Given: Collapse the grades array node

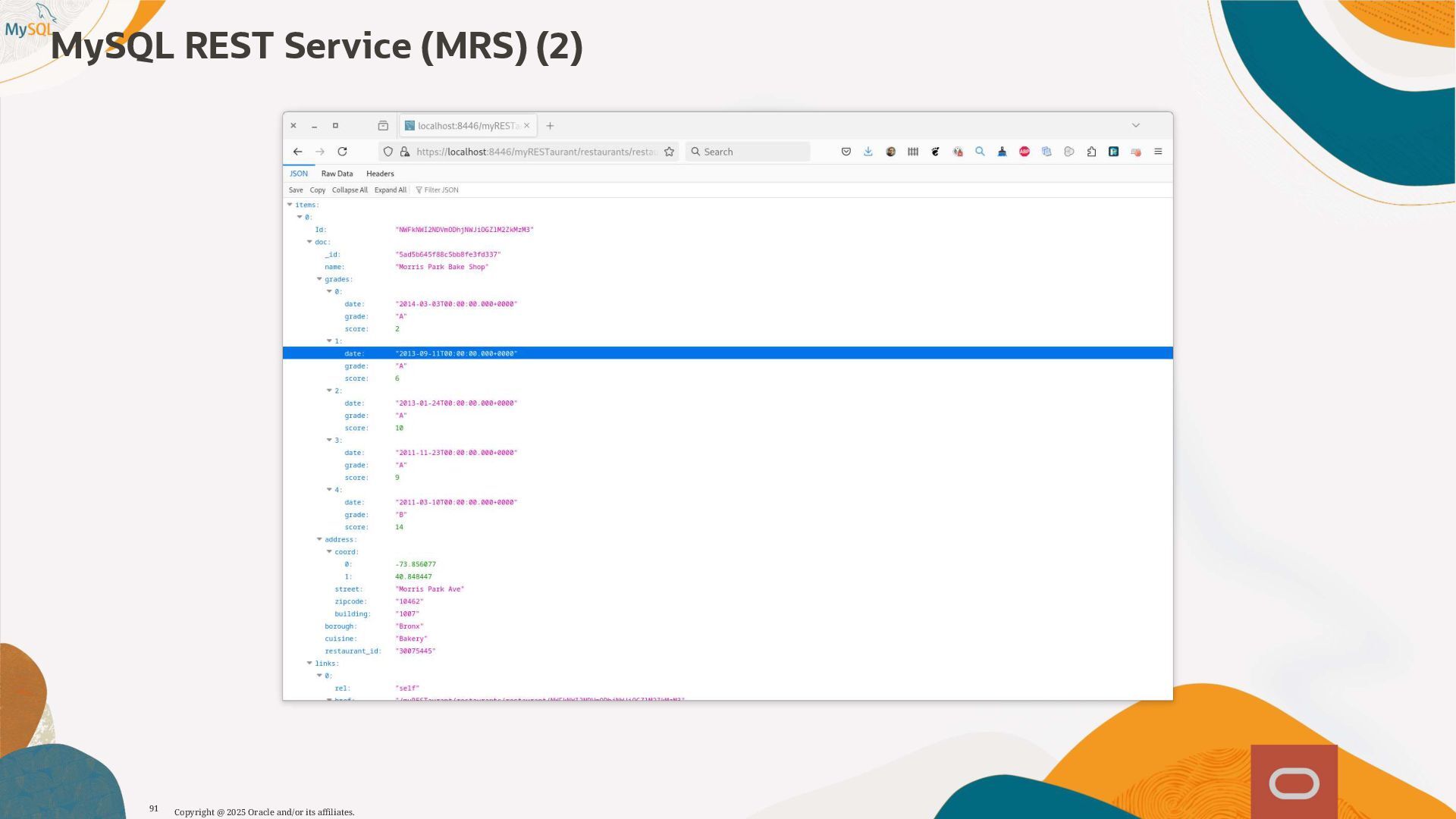Looking at the screenshot, I should click(319, 279).
